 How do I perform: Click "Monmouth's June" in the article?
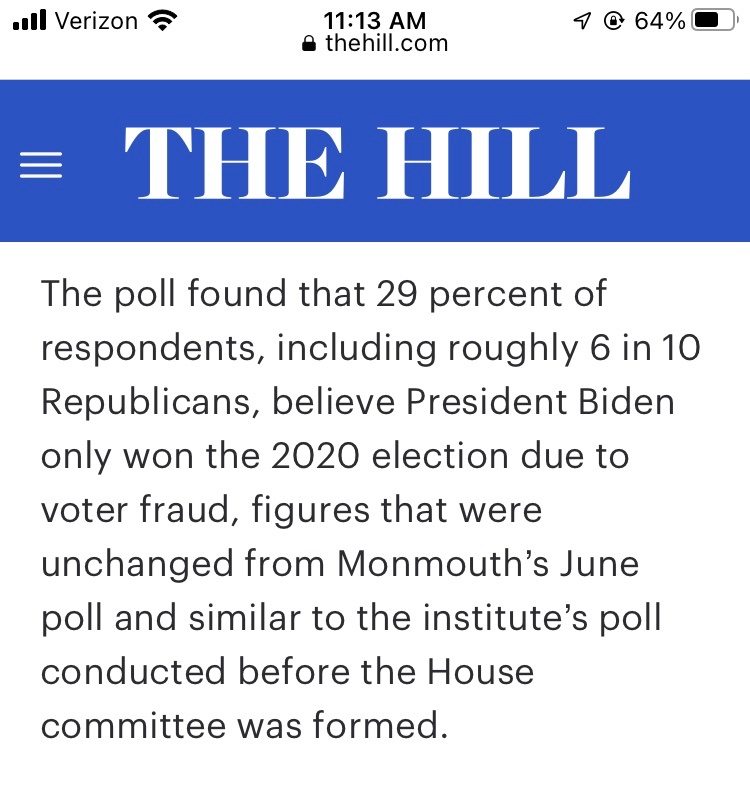pos(488,564)
